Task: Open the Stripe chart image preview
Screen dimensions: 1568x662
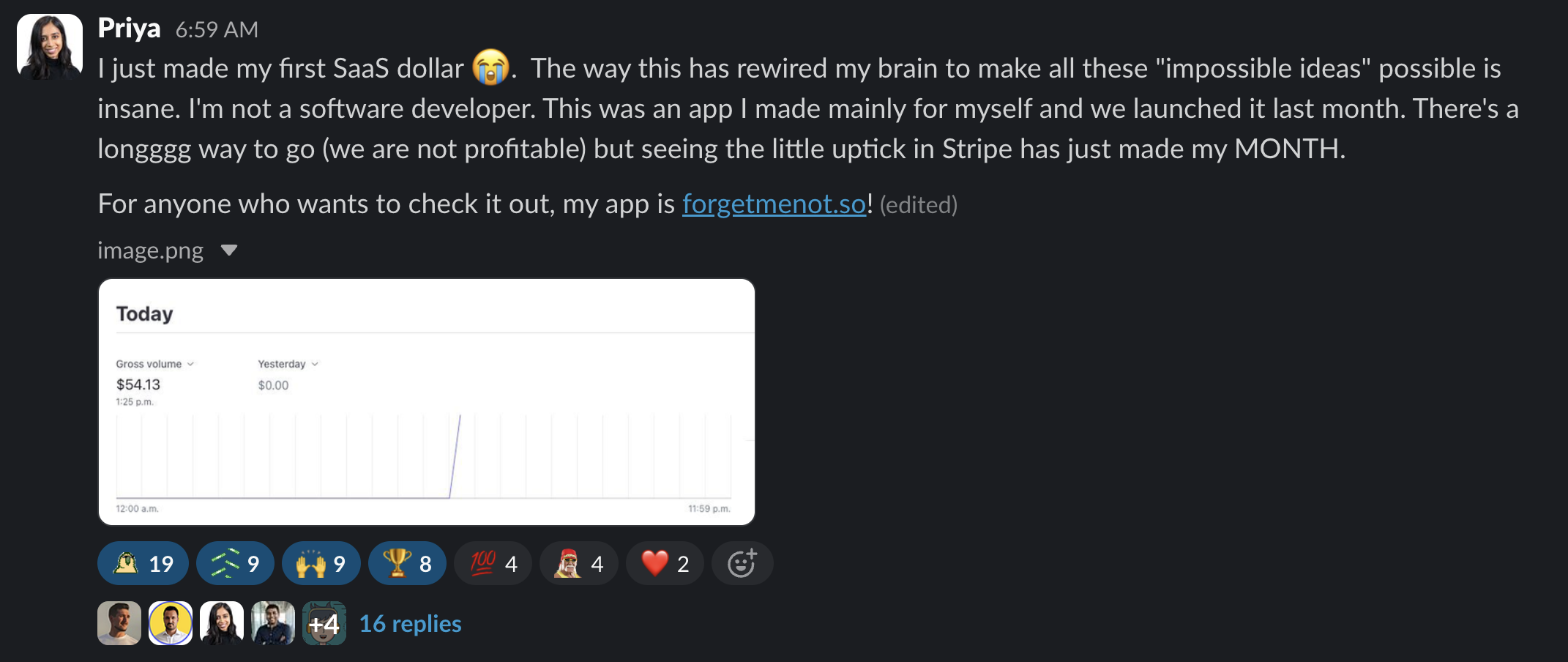Action: (427, 401)
